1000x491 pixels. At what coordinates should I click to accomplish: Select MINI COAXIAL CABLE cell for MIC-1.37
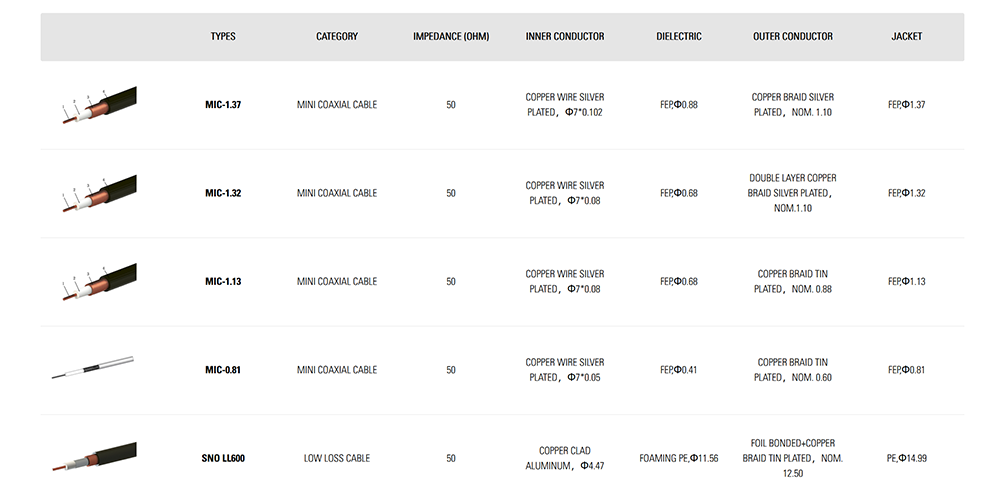pos(337,105)
